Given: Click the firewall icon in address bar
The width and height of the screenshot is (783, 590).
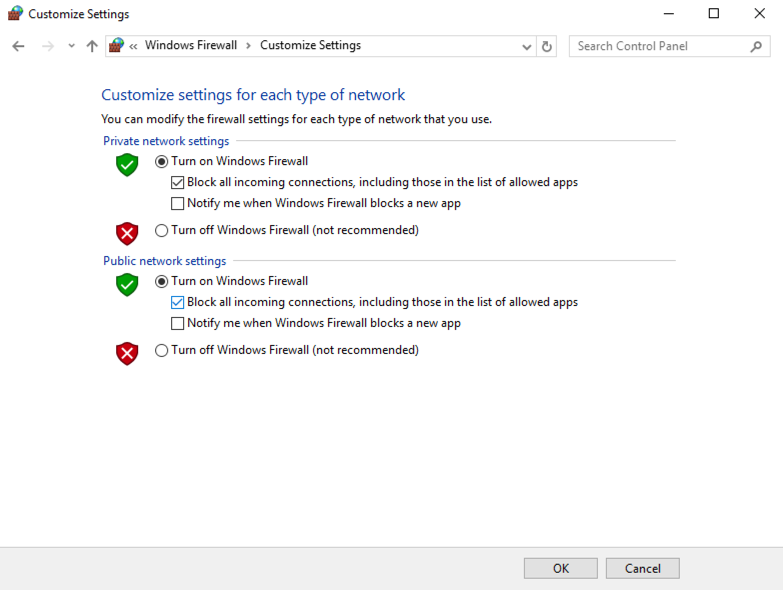Looking at the screenshot, I should coord(117,46).
